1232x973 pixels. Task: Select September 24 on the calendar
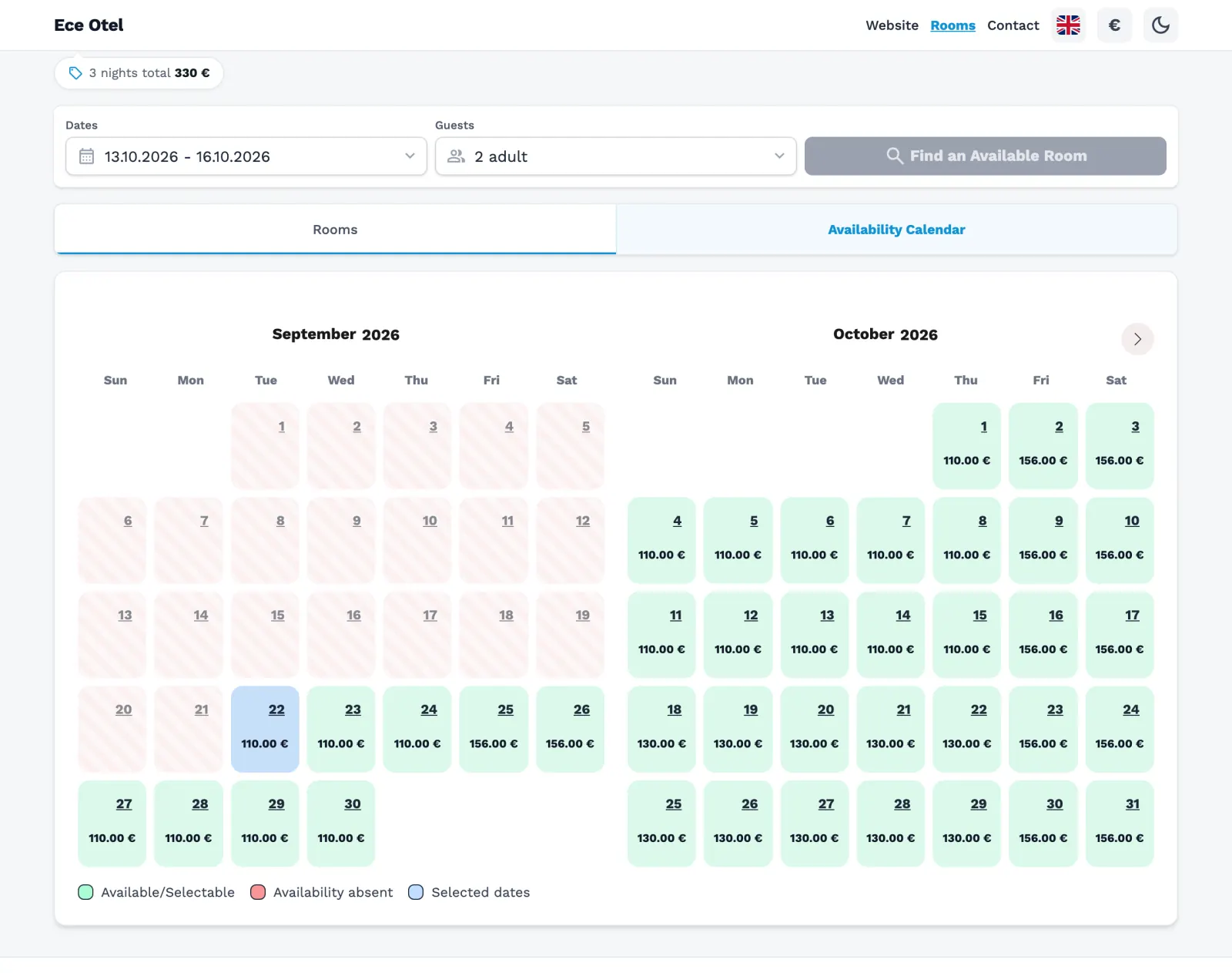pyautogui.click(x=417, y=729)
